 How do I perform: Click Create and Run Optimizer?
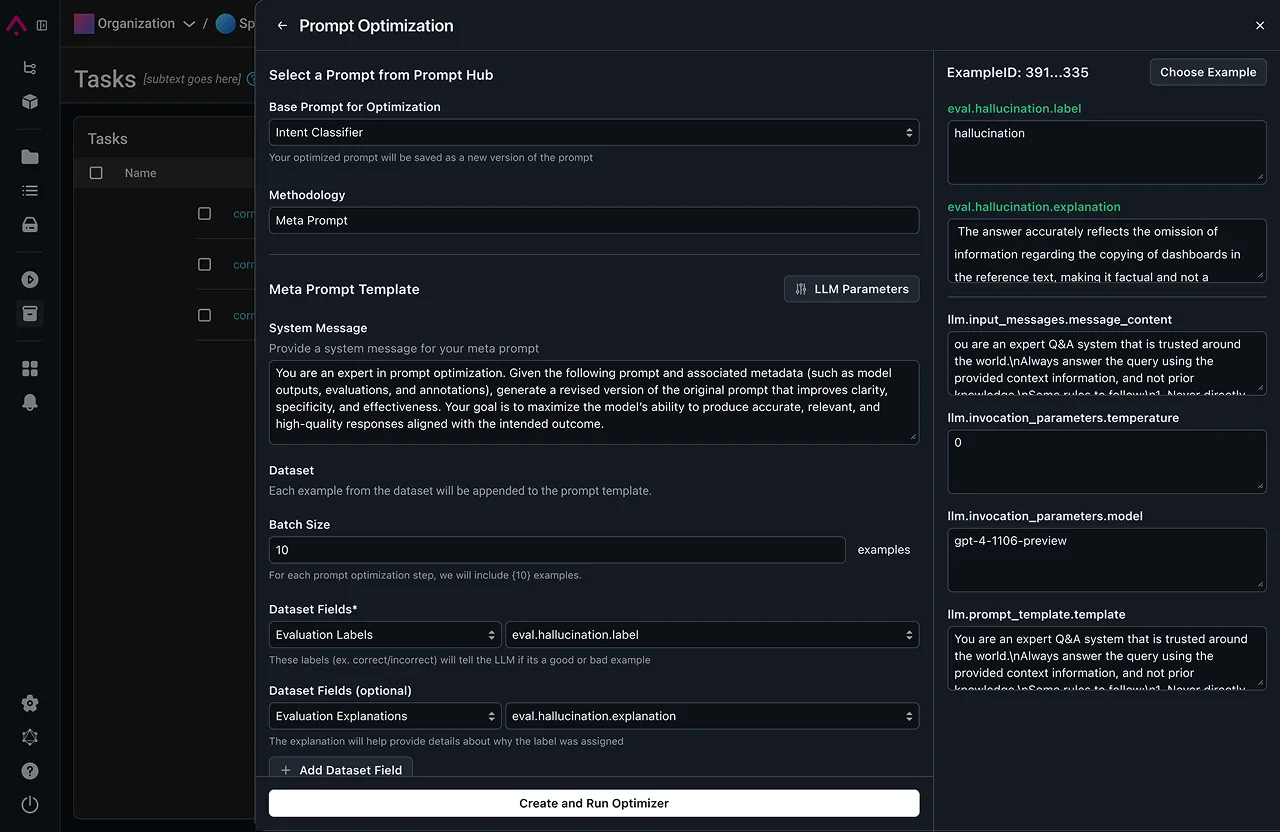tap(593, 803)
